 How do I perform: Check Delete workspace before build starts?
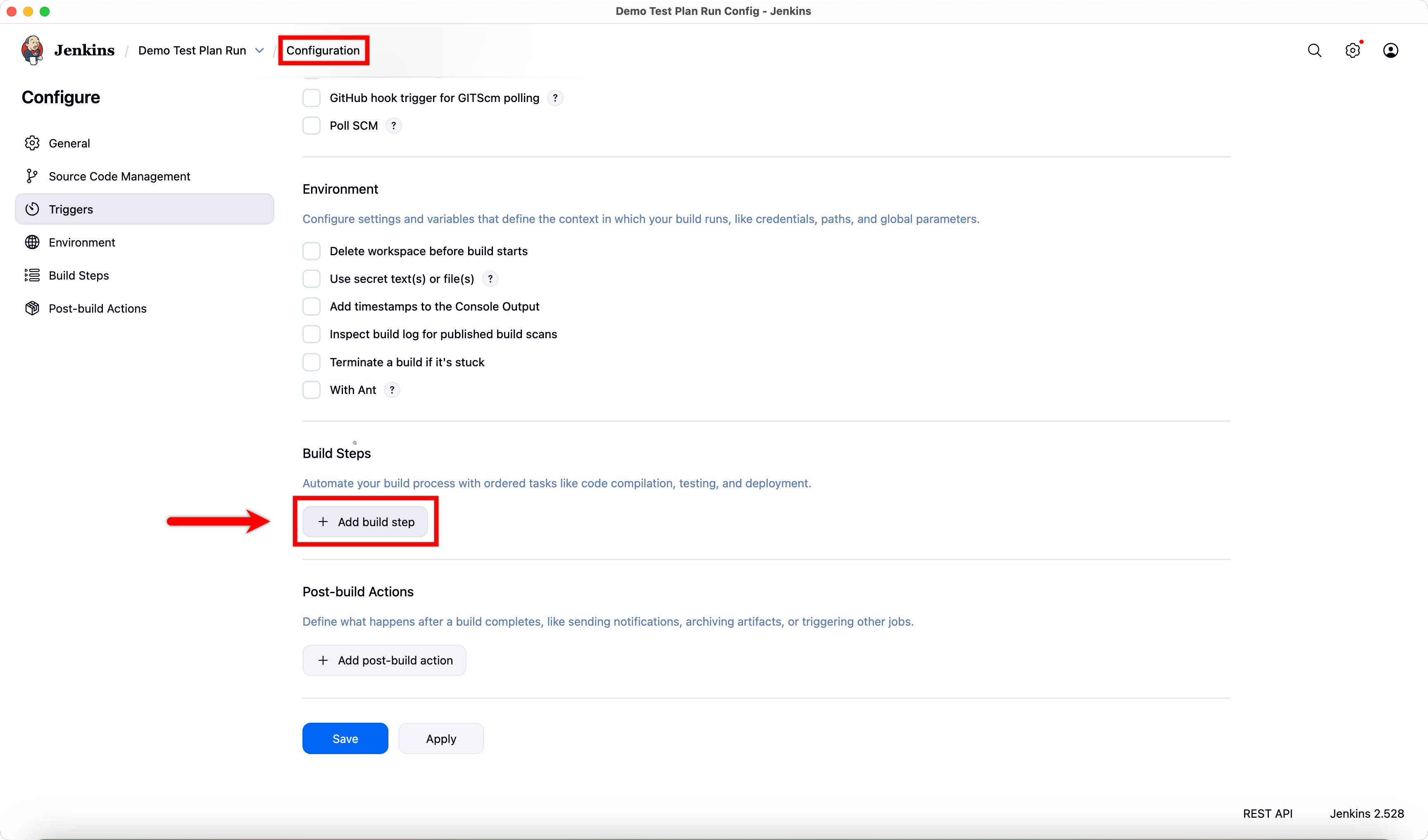311,251
